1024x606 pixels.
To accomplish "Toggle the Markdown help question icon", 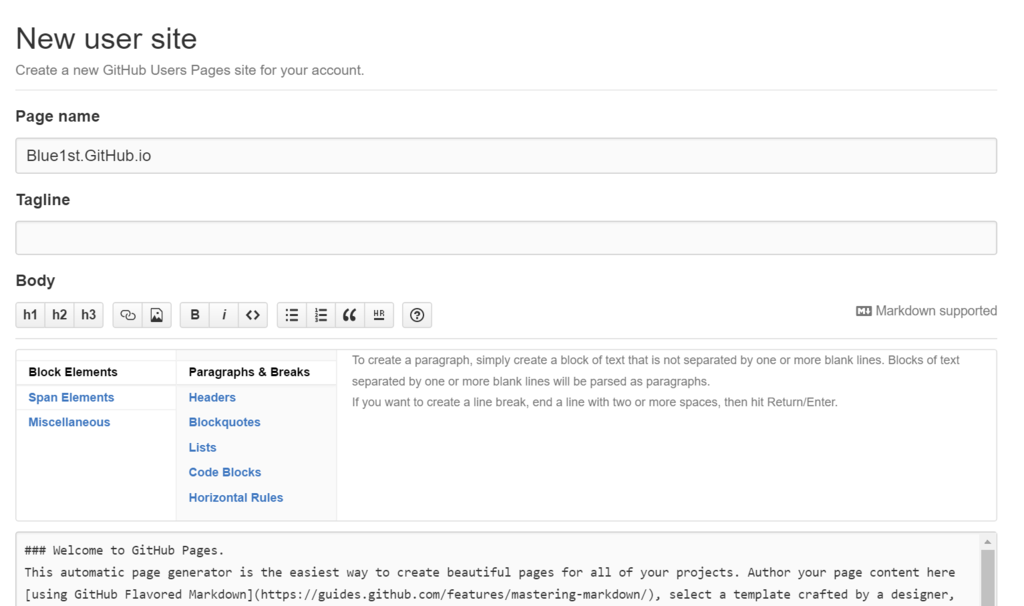I will click(417, 315).
